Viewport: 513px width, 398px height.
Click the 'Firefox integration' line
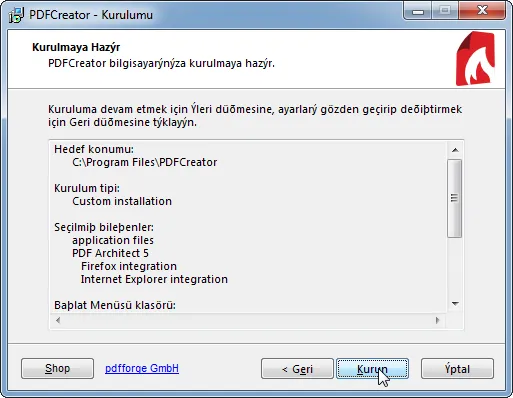[x=129, y=266]
